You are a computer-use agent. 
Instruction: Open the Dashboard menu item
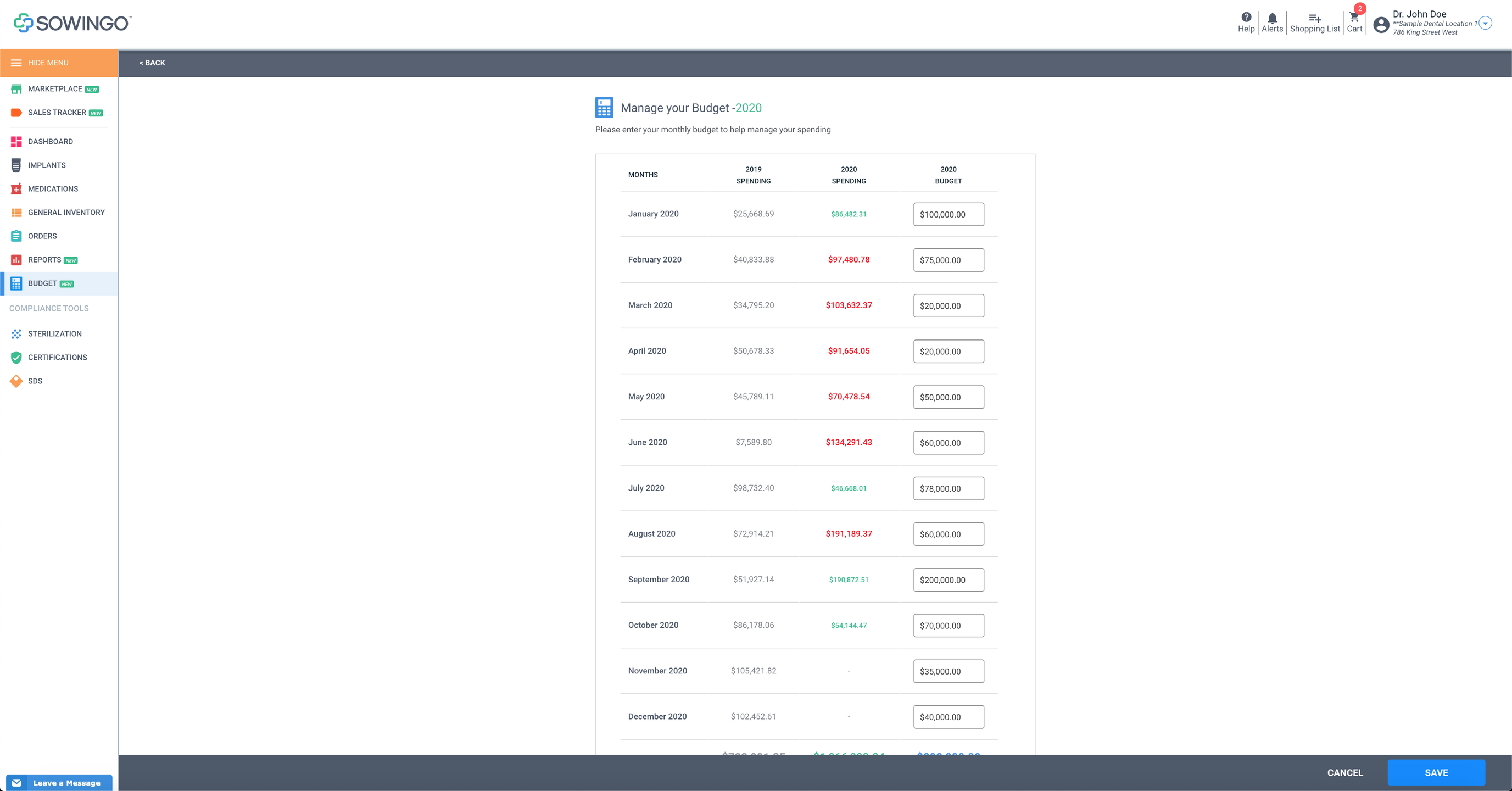pyautogui.click(x=59, y=142)
